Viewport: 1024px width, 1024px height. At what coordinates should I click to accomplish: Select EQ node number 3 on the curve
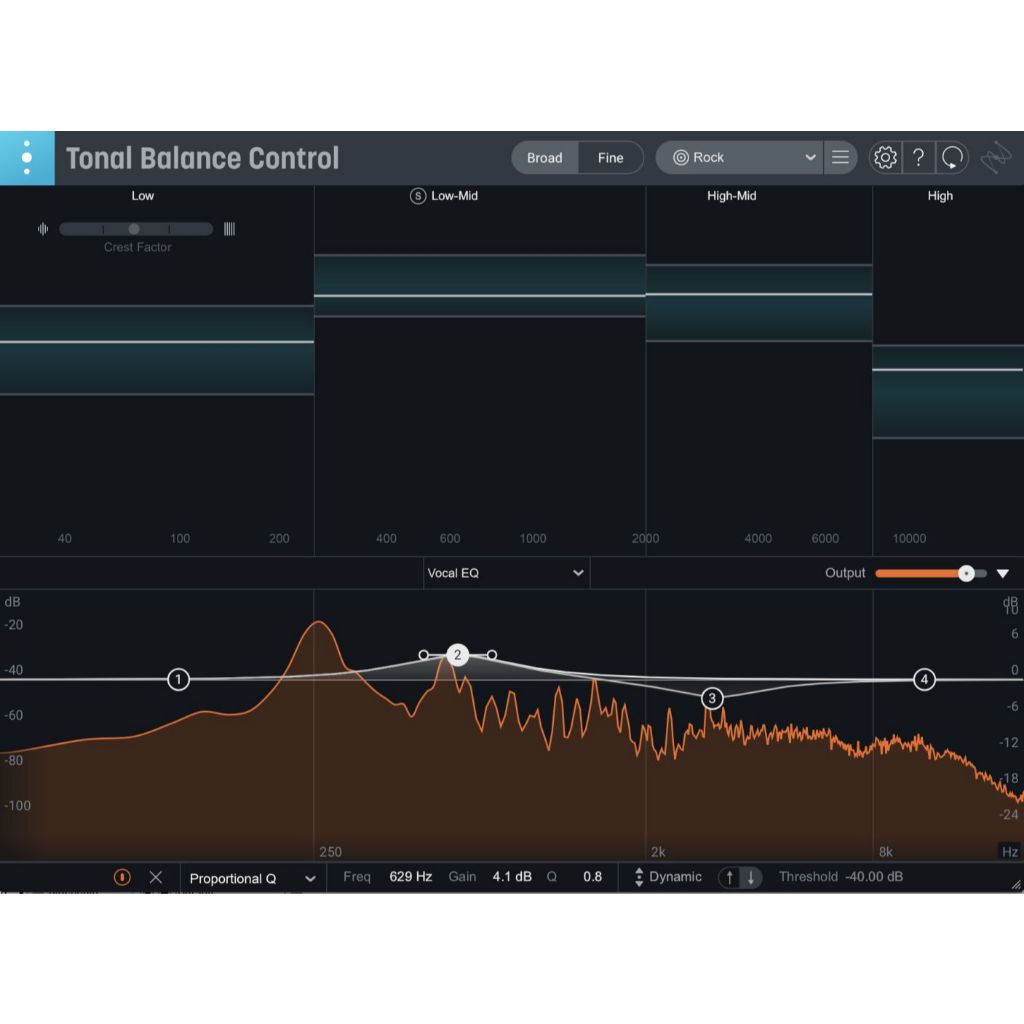[711, 699]
